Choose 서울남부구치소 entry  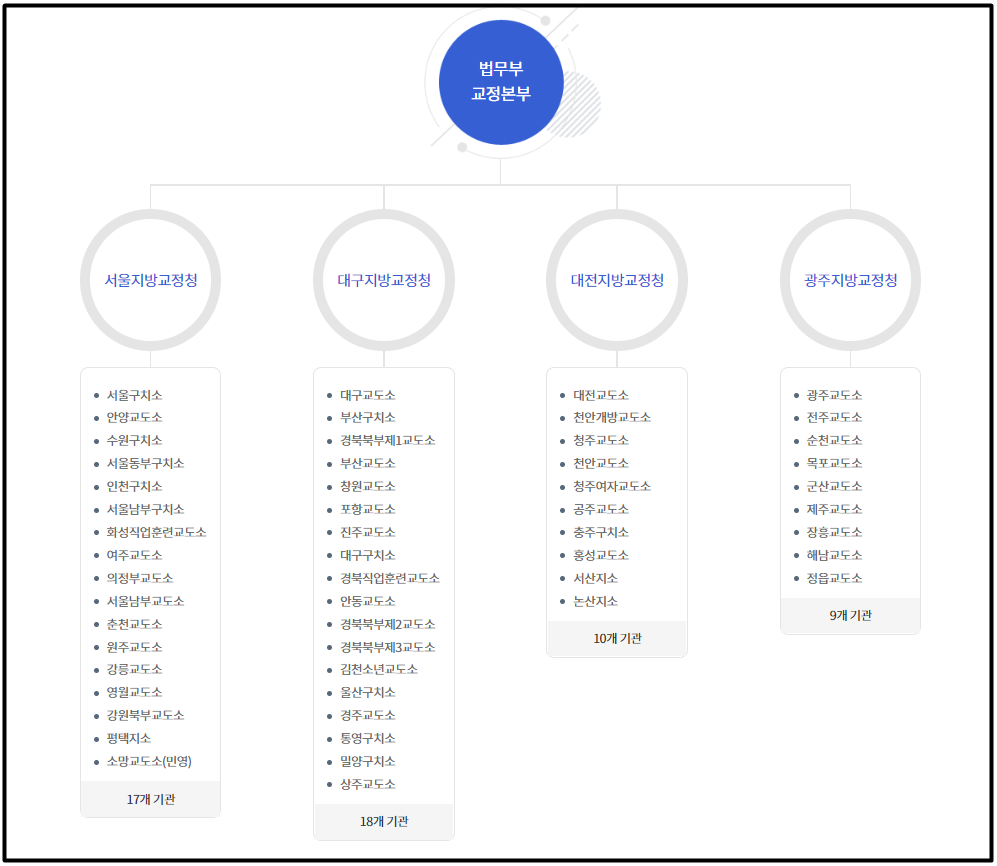coord(145,509)
